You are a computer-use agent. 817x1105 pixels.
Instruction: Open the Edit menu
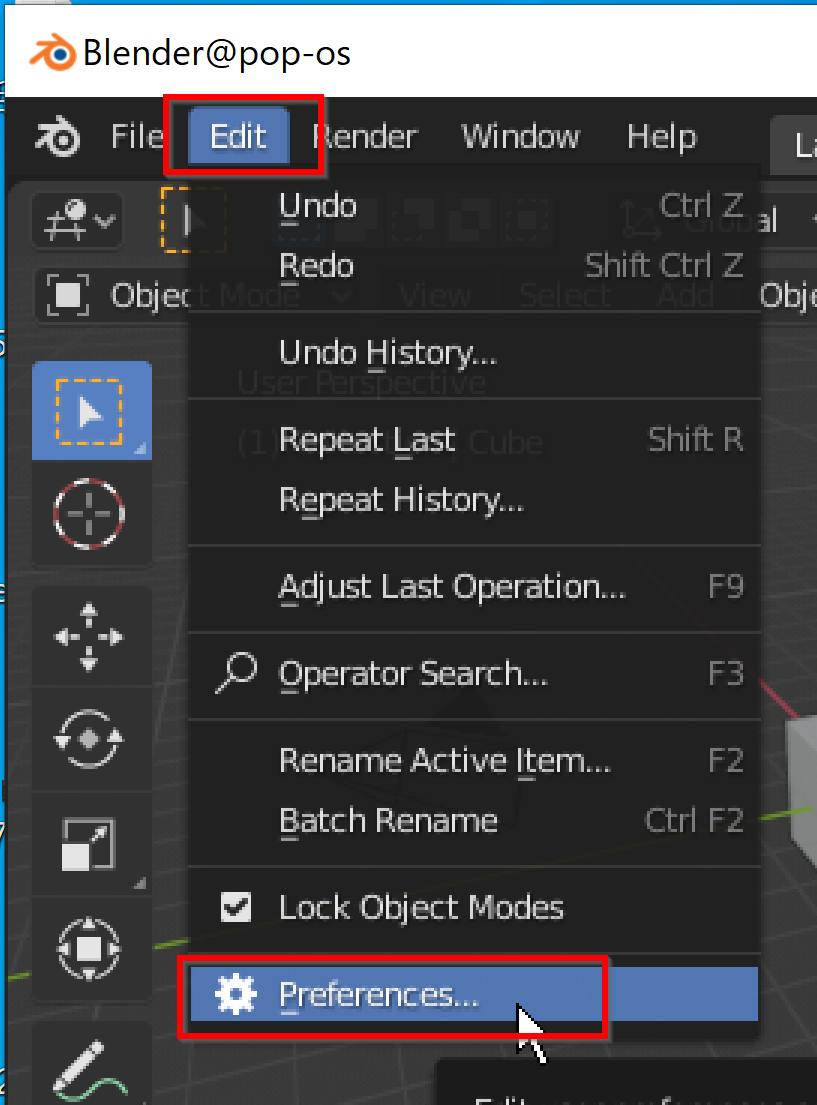tap(239, 136)
